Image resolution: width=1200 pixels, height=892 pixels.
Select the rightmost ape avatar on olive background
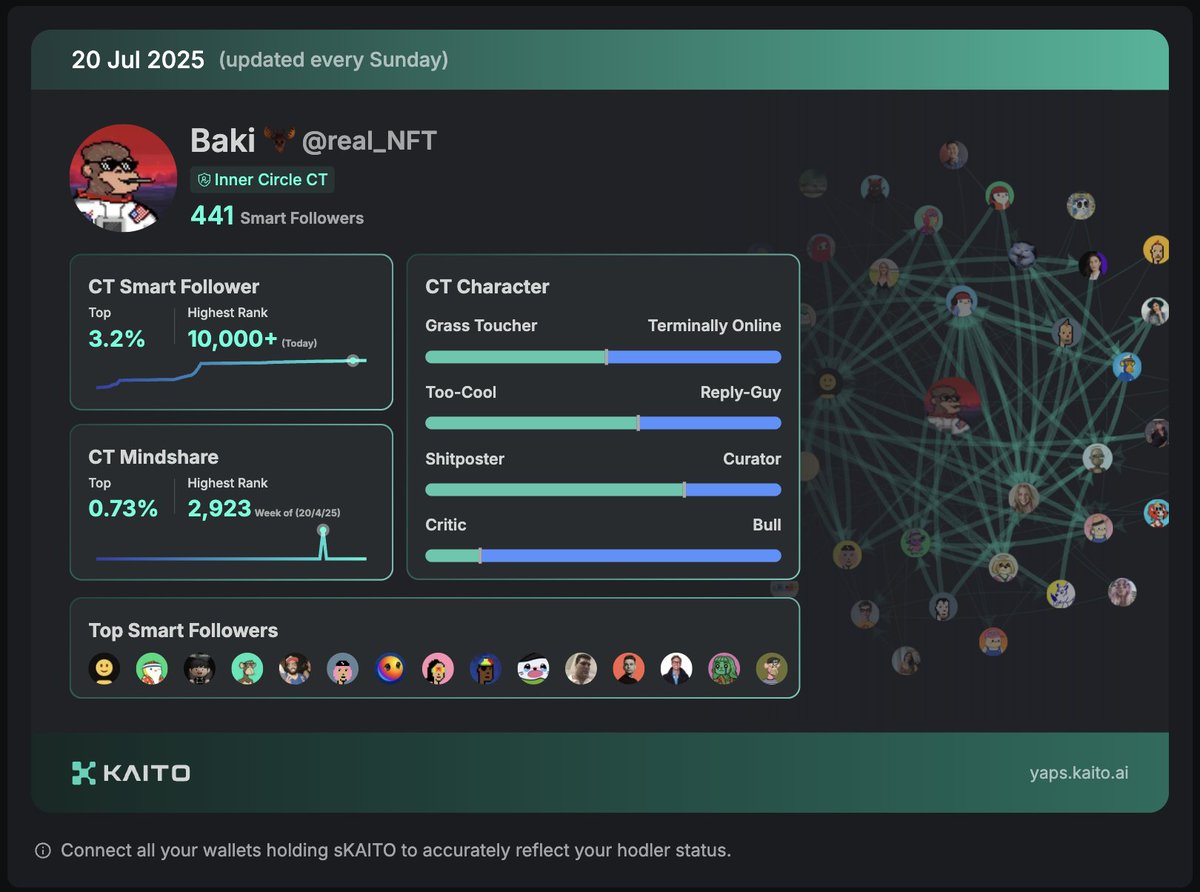772,669
